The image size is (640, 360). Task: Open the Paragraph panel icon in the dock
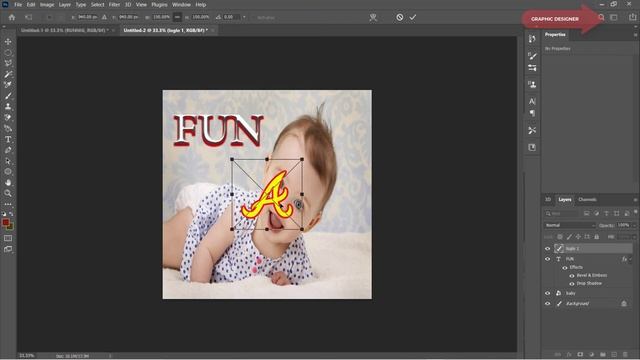(x=532, y=113)
